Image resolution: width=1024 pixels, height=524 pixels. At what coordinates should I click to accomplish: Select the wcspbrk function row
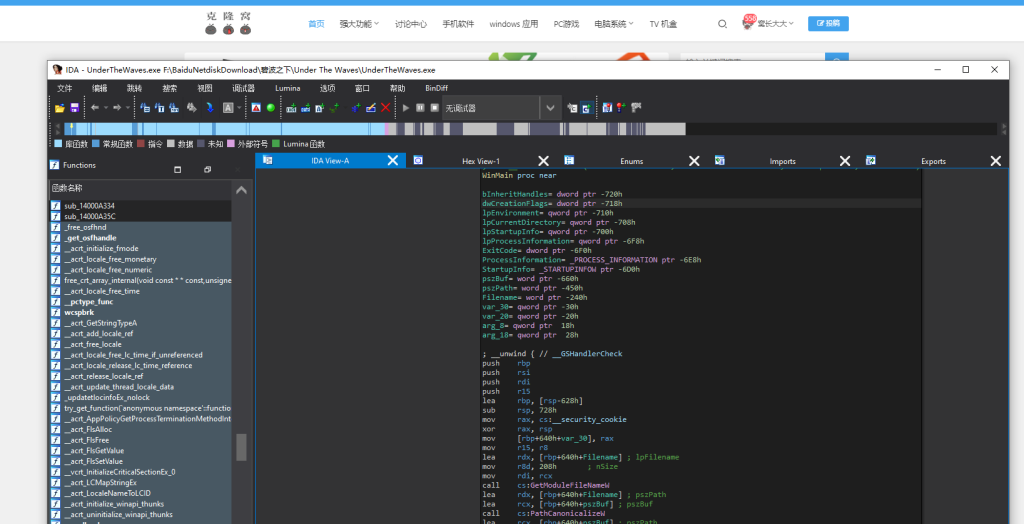click(x=141, y=312)
